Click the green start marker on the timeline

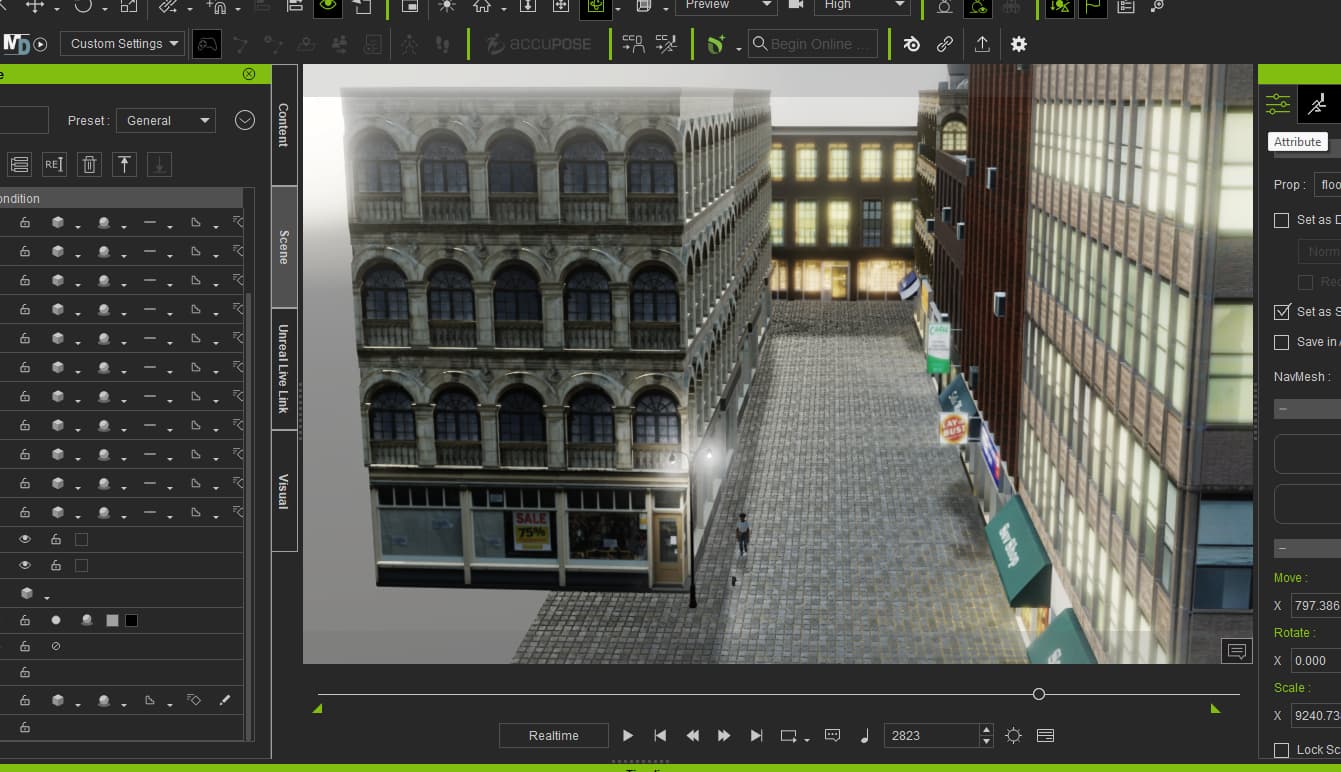(317, 709)
